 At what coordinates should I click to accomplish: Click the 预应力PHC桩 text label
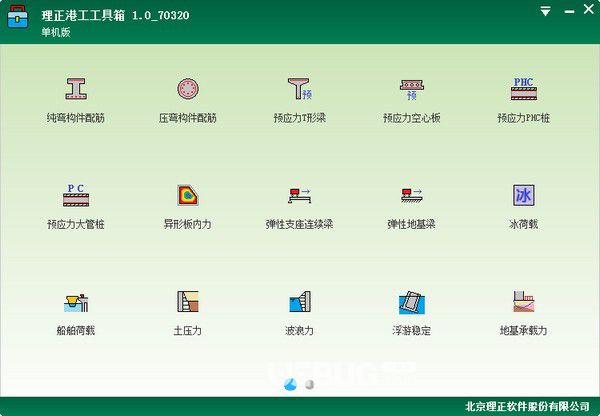click(x=524, y=118)
